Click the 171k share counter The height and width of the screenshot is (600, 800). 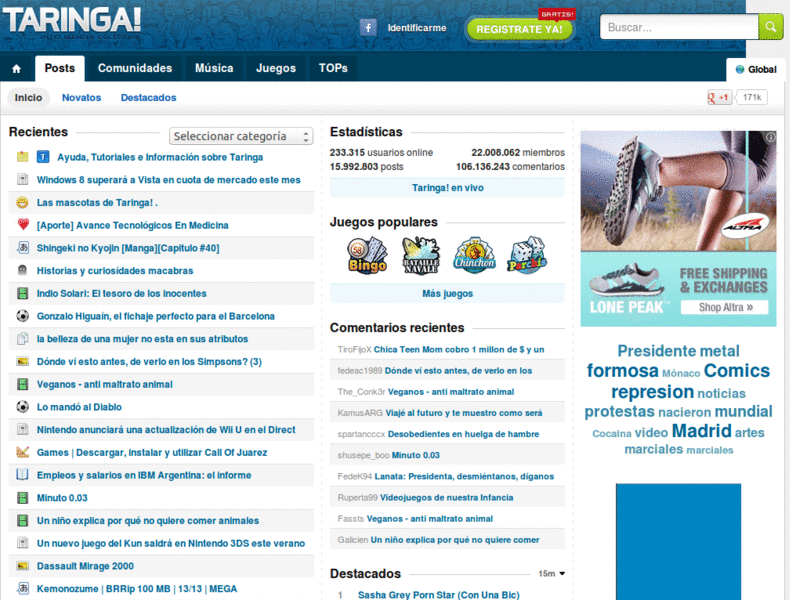point(752,97)
